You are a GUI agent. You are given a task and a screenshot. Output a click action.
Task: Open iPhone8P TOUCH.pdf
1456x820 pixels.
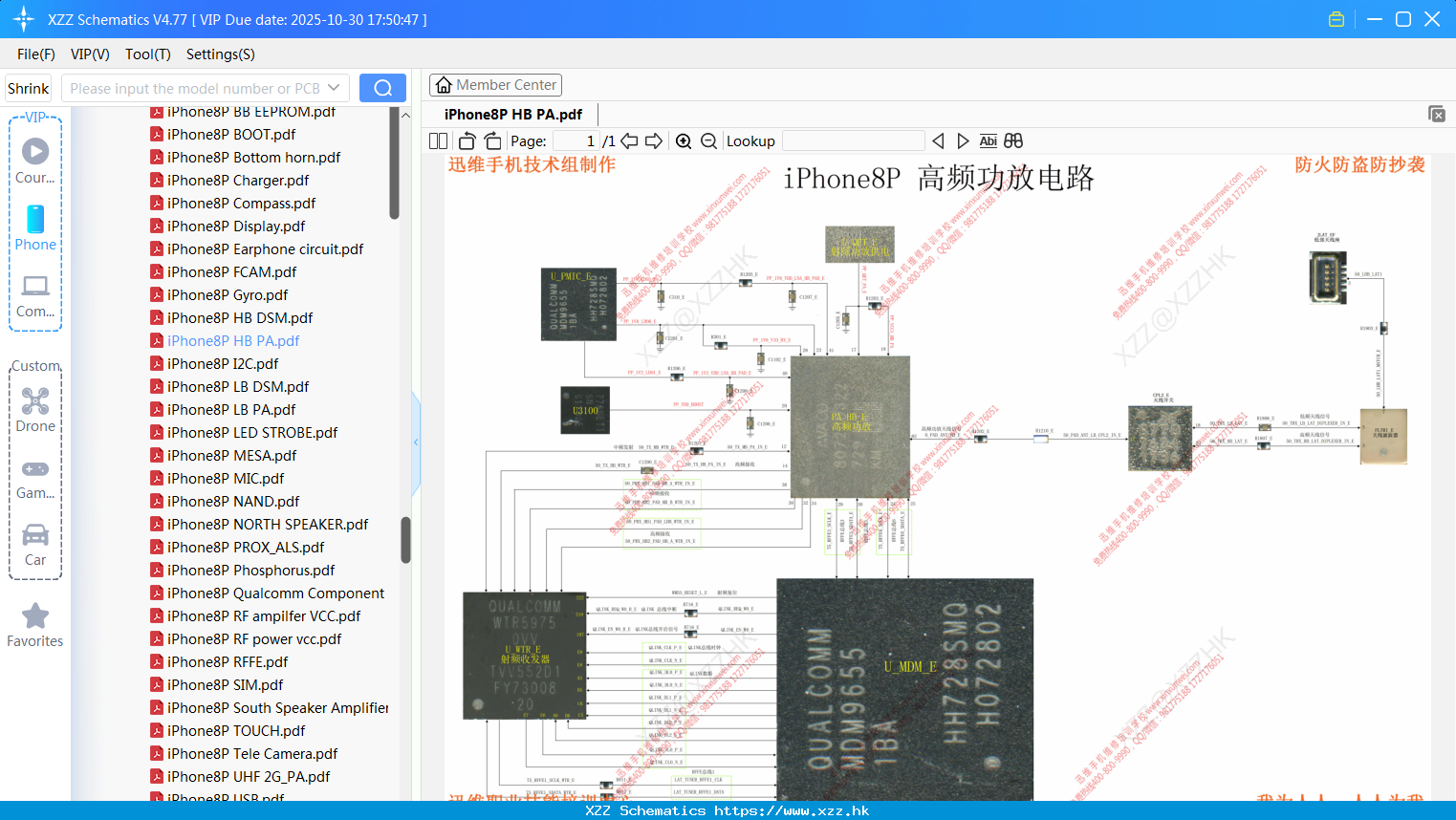click(x=236, y=730)
